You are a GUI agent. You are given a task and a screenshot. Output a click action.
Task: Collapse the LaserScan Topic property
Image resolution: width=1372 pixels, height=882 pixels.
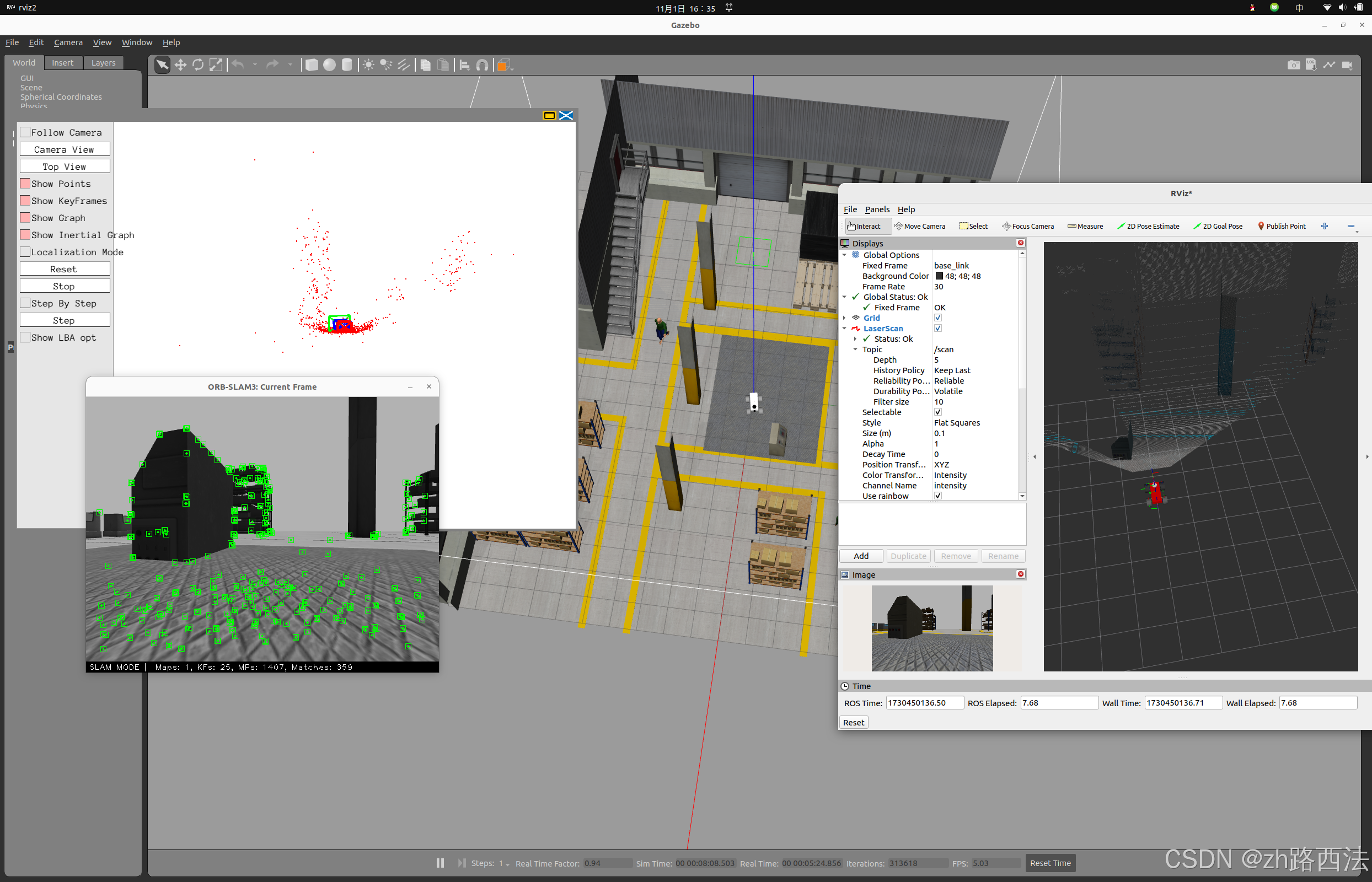coord(855,349)
